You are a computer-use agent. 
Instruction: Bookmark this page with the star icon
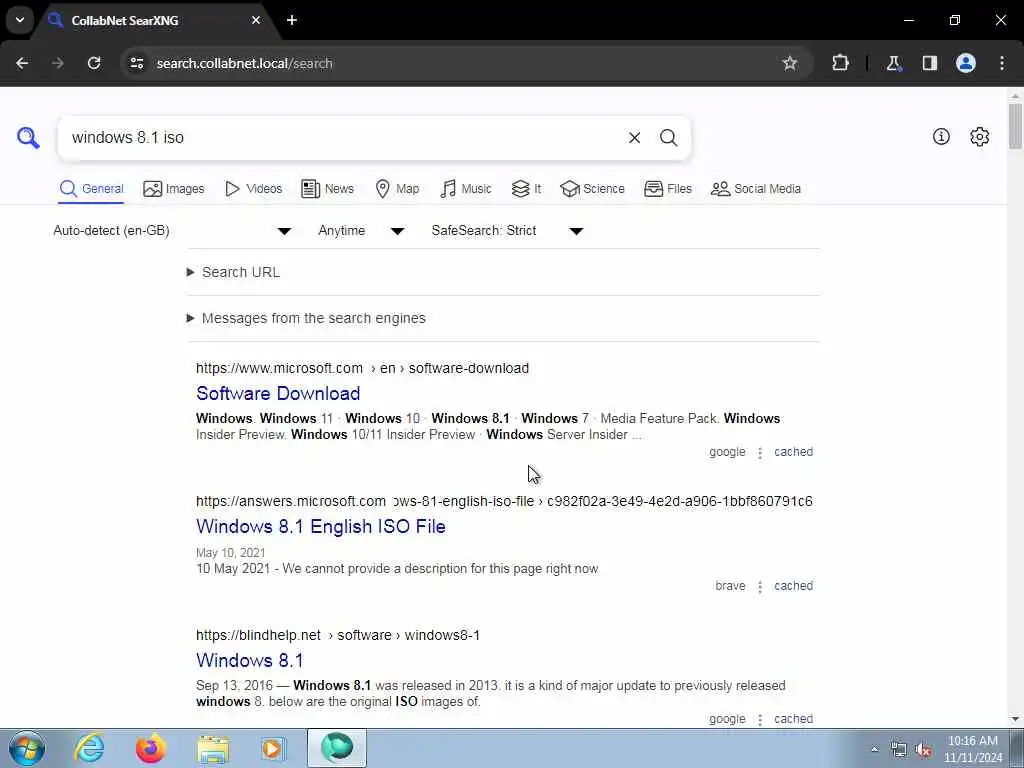[x=790, y=63]
